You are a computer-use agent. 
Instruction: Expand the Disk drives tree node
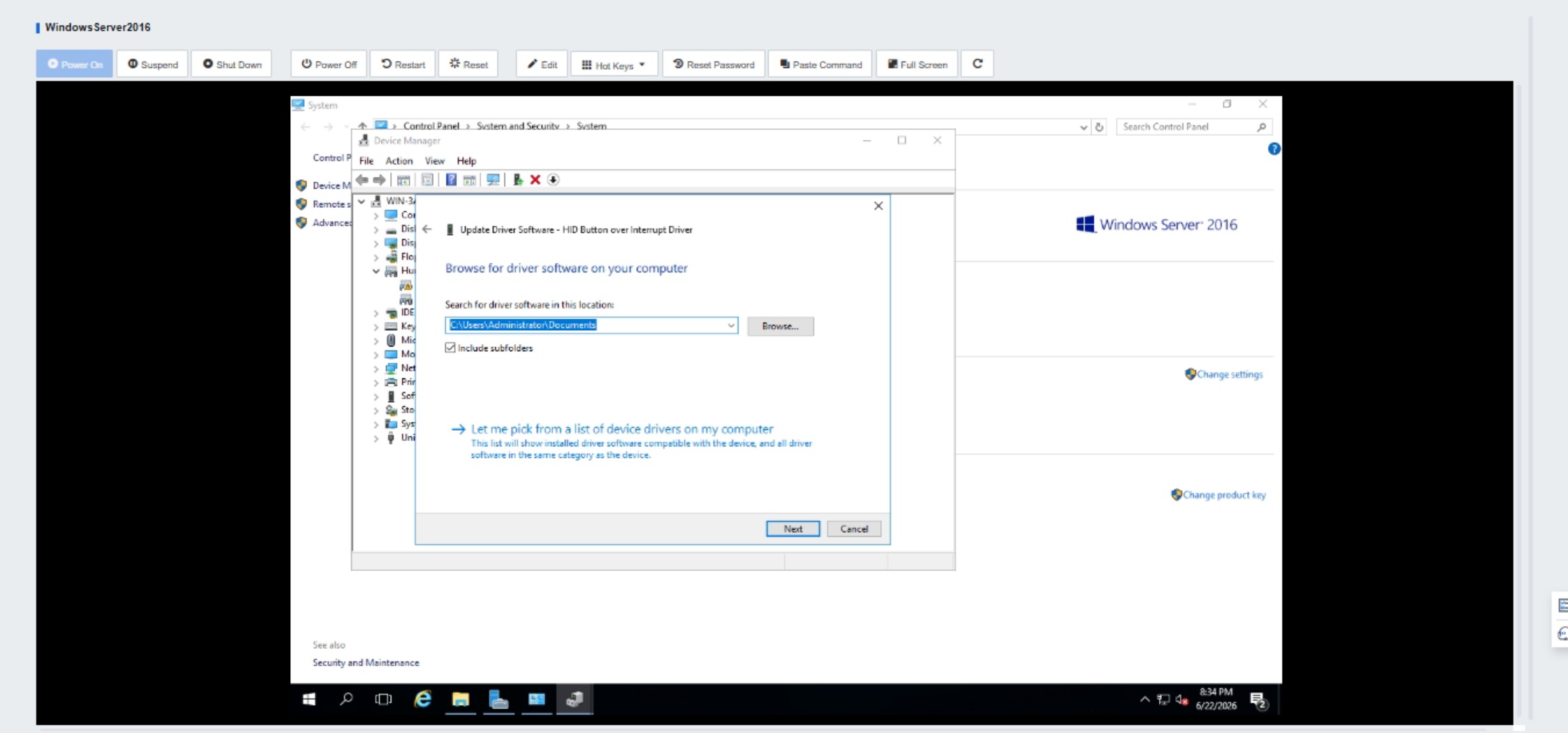pos(376,230)
